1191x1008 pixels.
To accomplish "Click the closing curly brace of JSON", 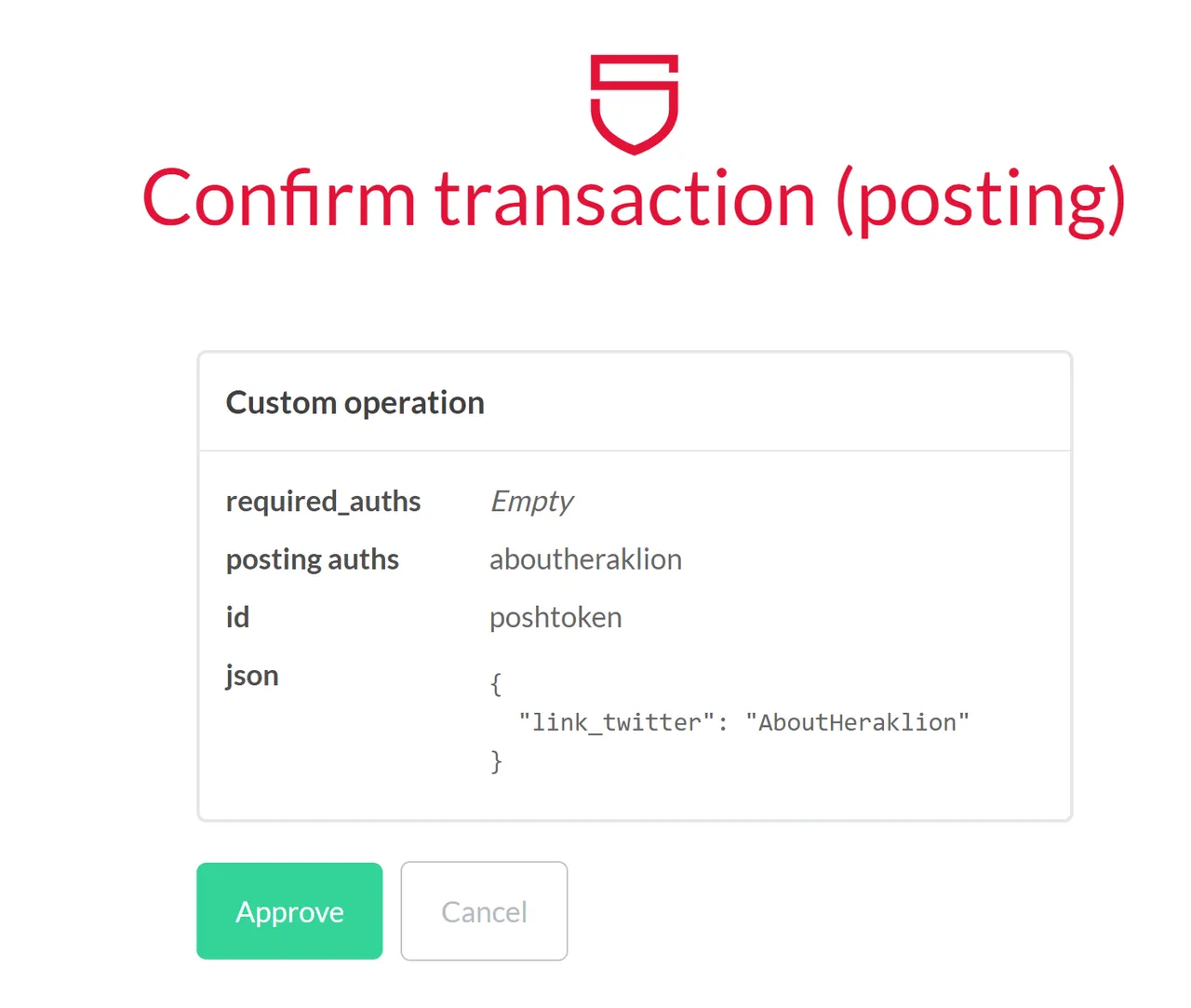I will (x=496, y=760).
